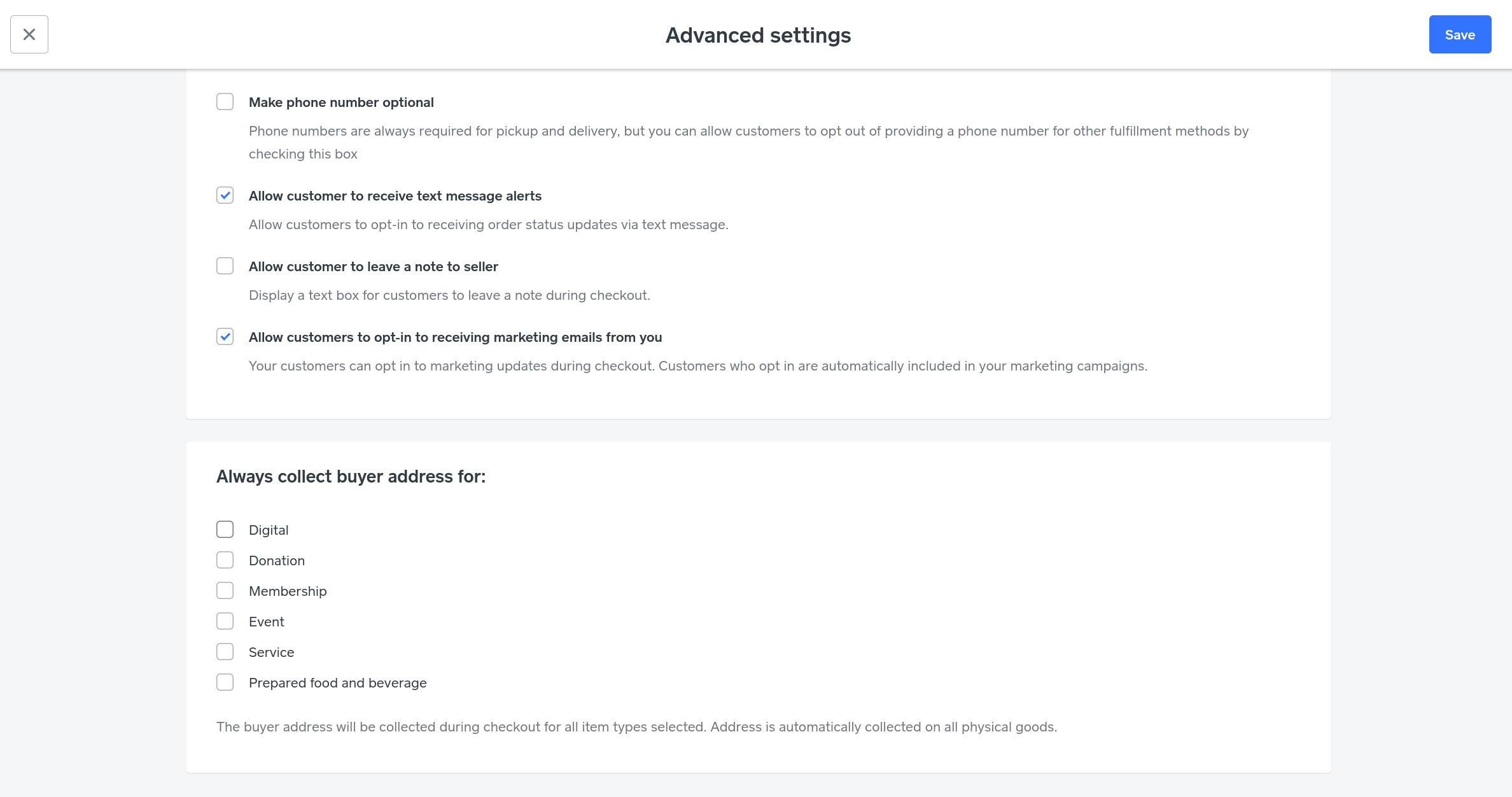Select the Event checkbox
Screen dimensions: 1512x797
coord(225,621)
